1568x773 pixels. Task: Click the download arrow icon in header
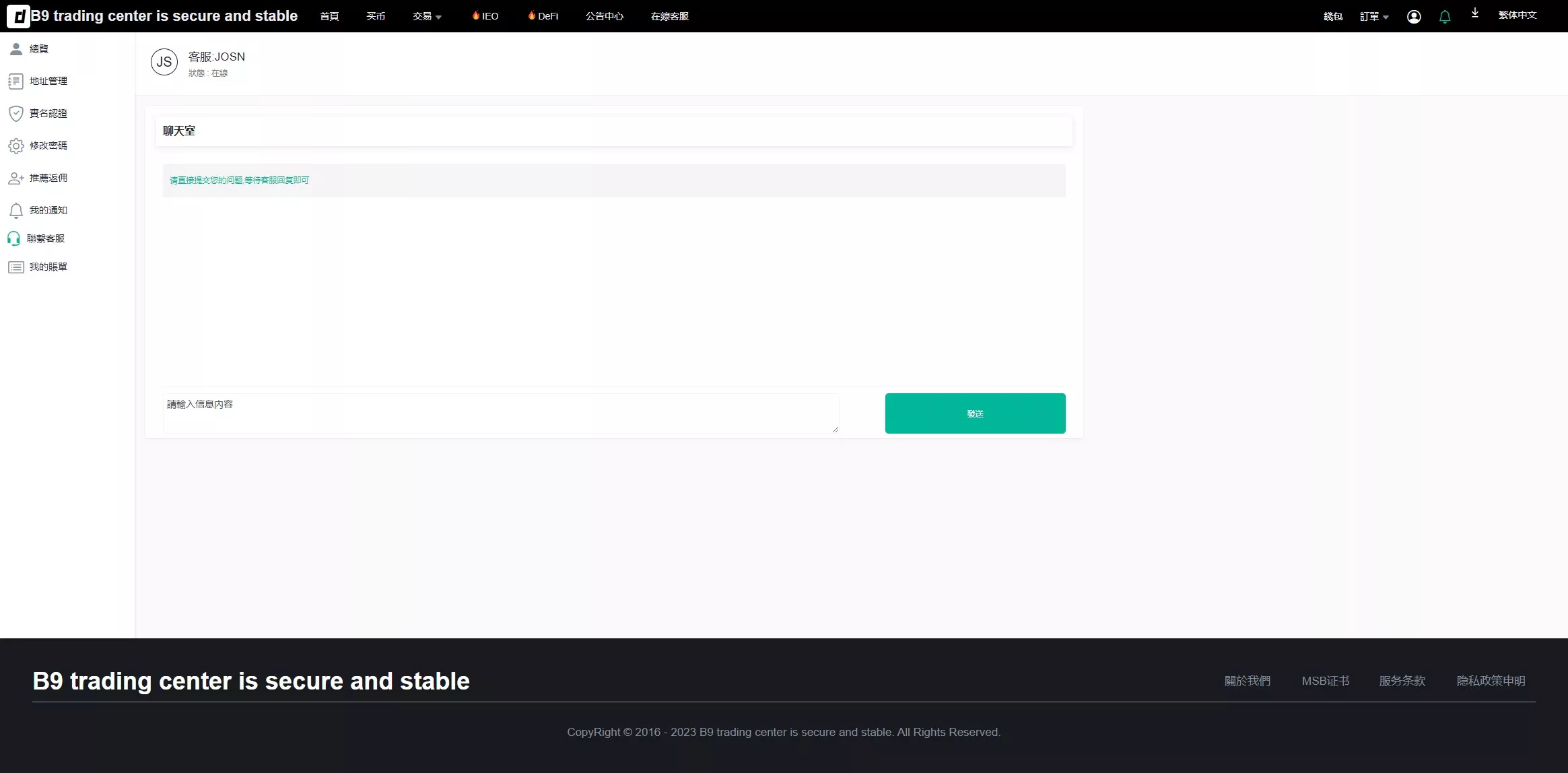pos(1475,13)
